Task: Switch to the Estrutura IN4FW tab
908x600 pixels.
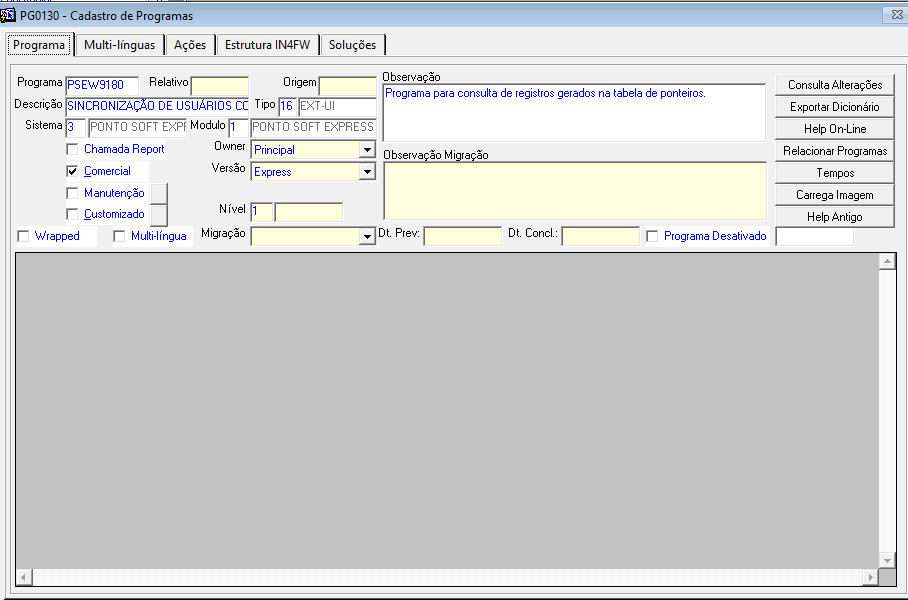Action: click(268, 45)
